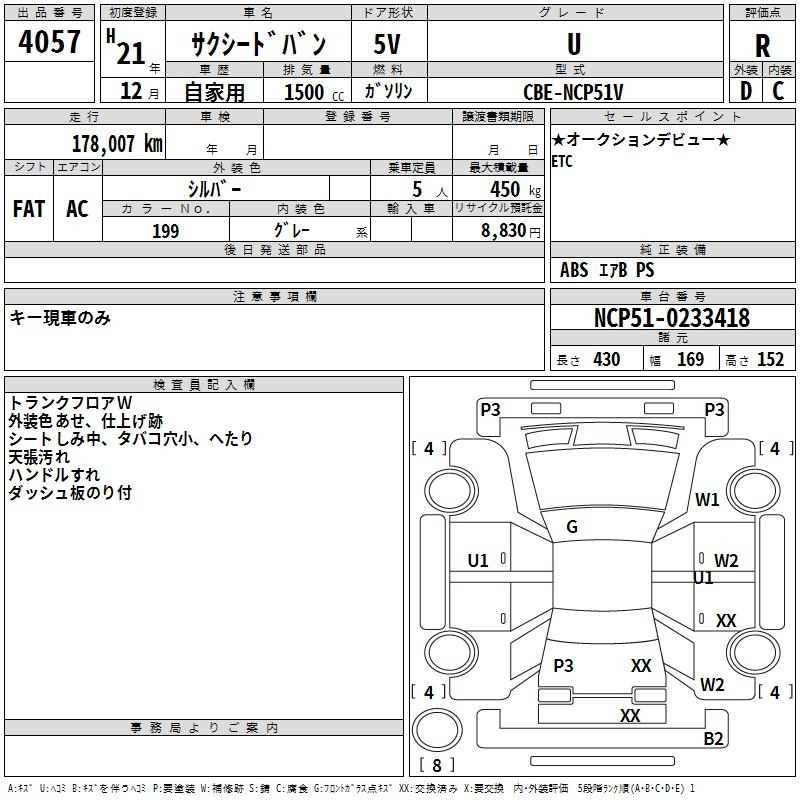Select the W1 repair marker on the diagram
This screenshot has height=800, width=800.
tap(708, 500)
